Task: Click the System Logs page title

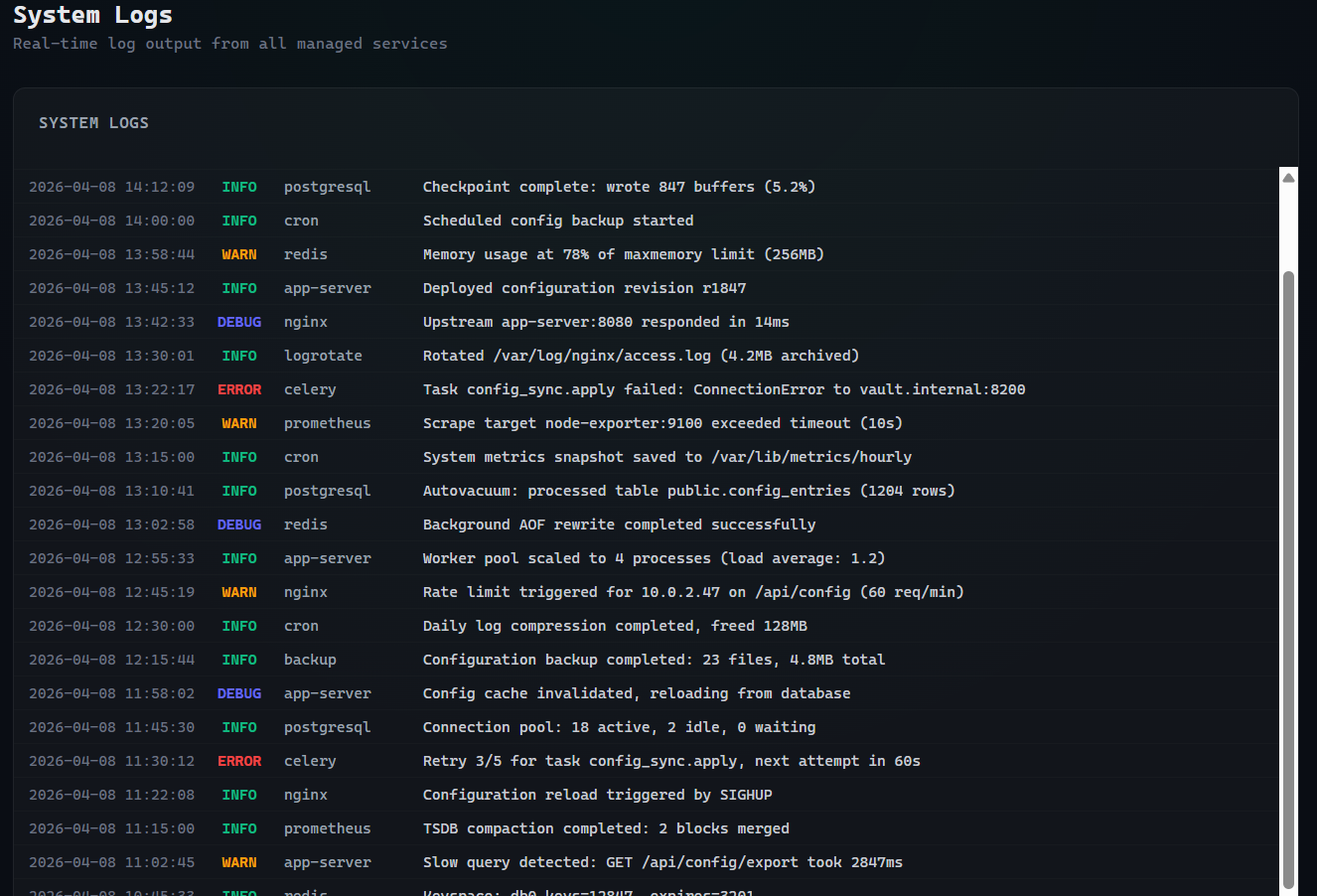Action: tap(92, 15)
